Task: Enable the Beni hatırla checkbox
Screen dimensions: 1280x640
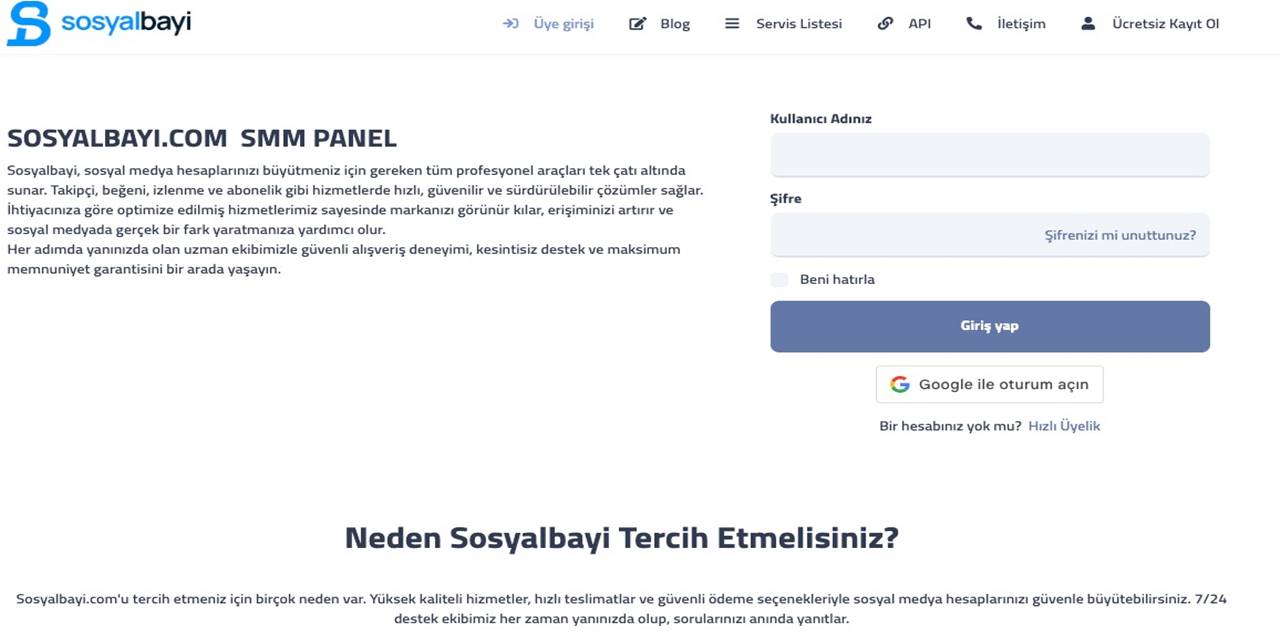Action: (x=779, y=280)
